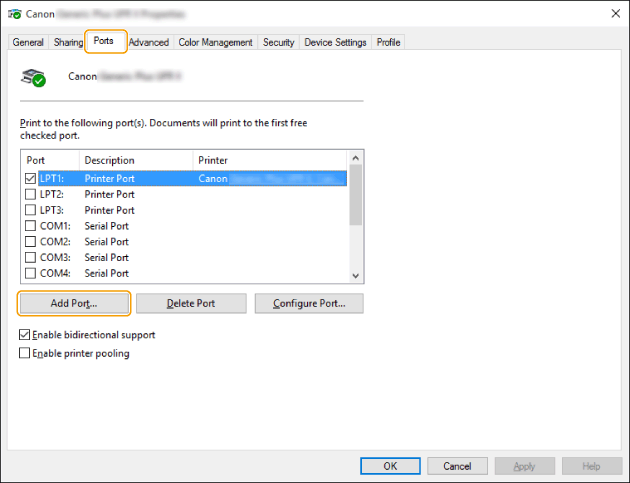Click the Delete Port button
The width and height of the screenshot is (630, 483).
point(191,303)
